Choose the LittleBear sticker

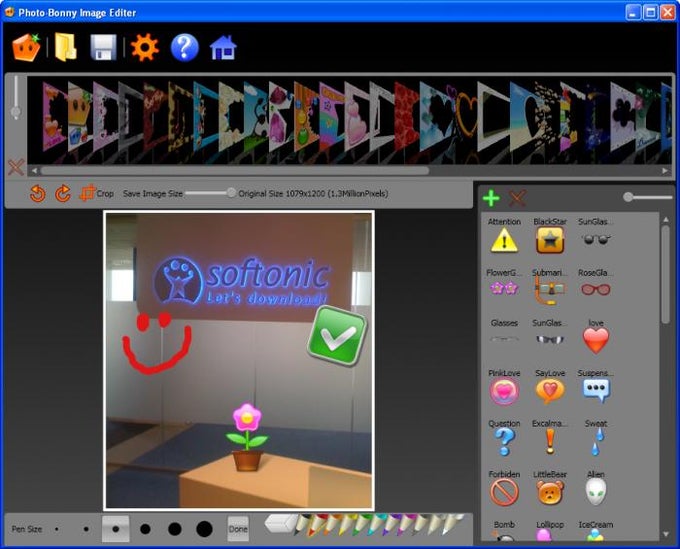coord(550,488)
